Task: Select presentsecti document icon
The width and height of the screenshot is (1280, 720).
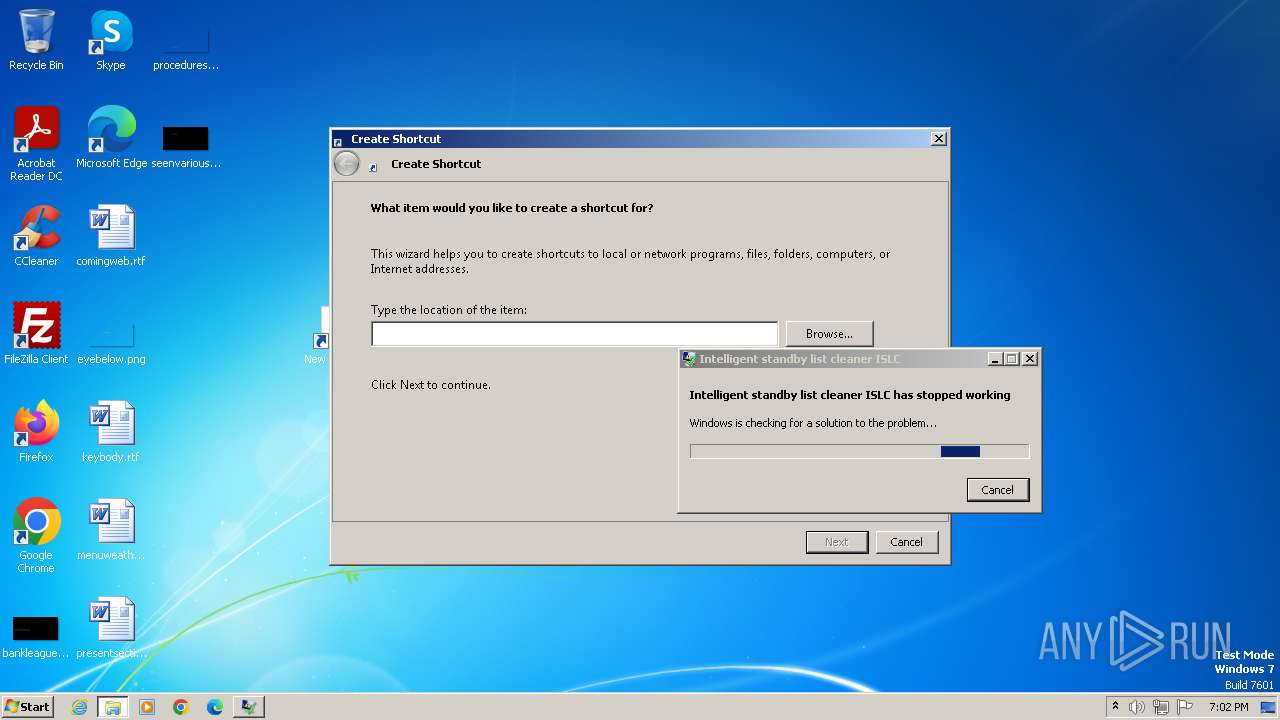Action: point(111,628)
